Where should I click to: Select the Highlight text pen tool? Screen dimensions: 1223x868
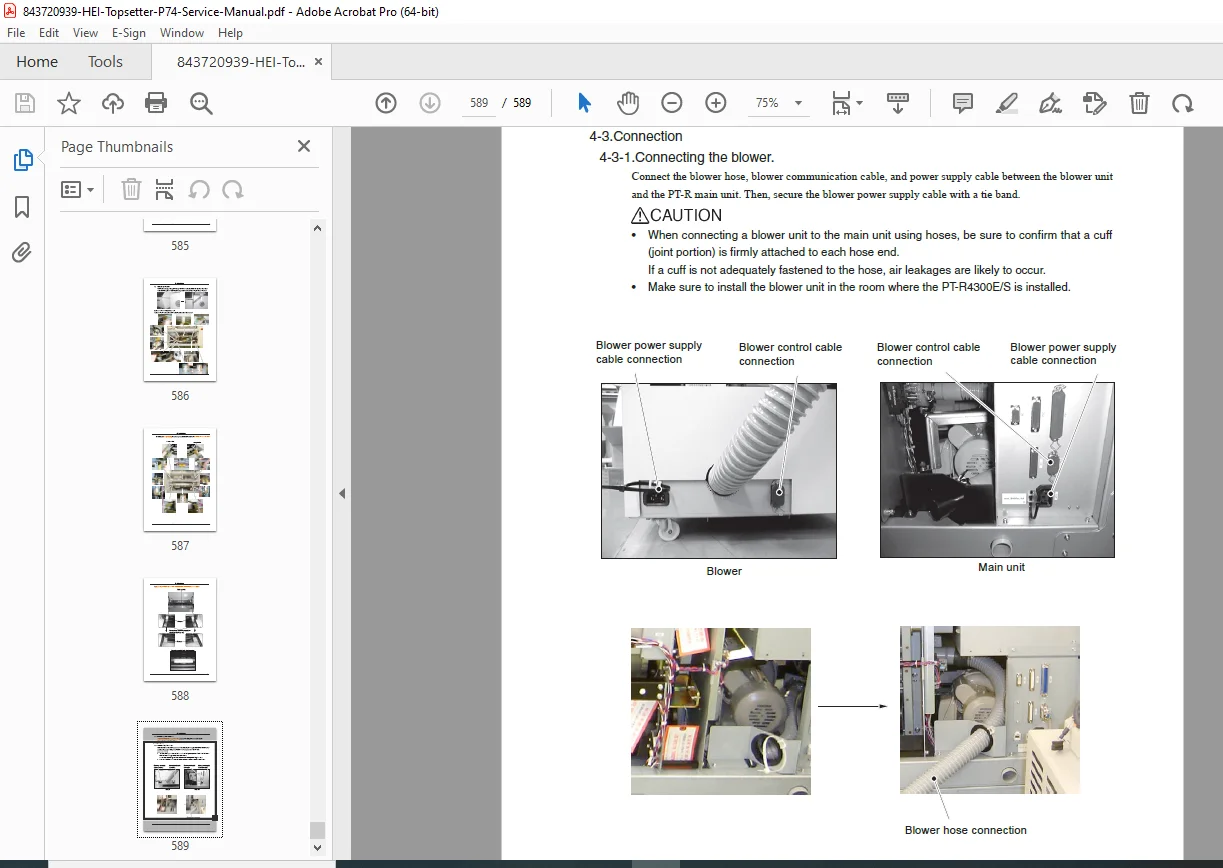pyautogui.click(x=1007, y=103)
